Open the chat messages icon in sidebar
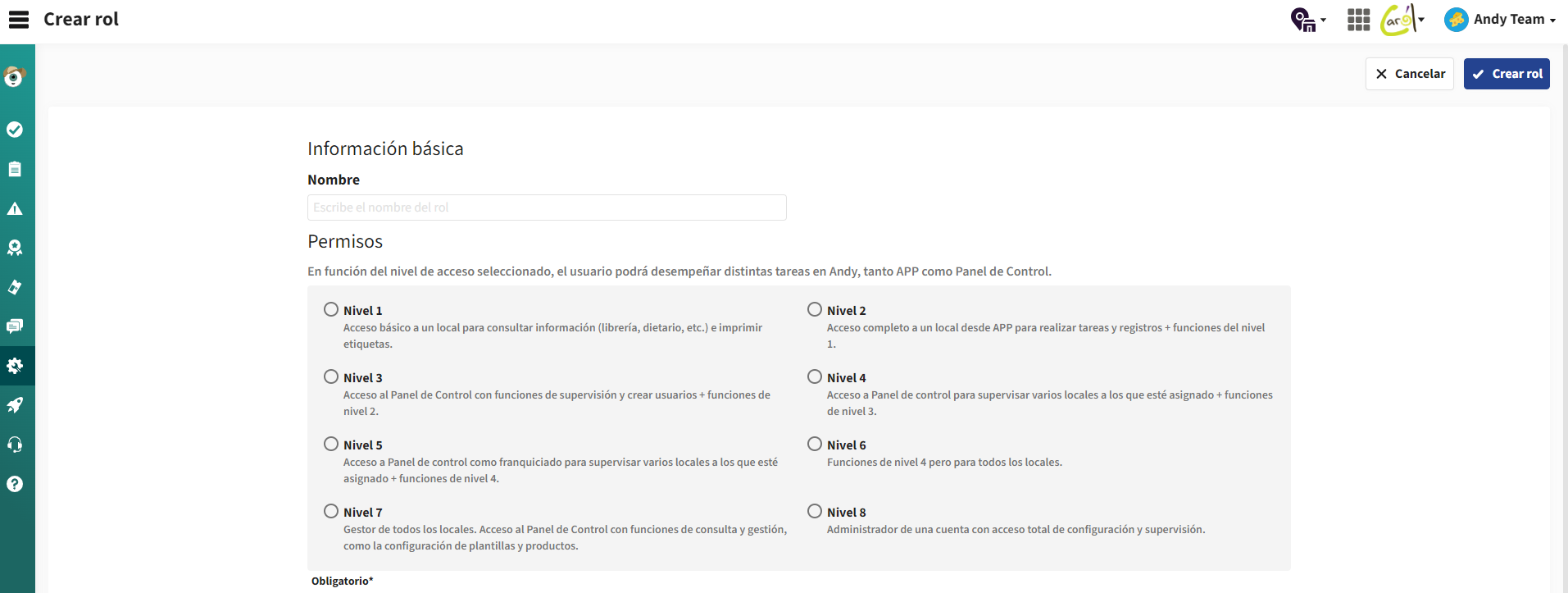This screenshot has width=1568, height=593. [x=15, y=326]
